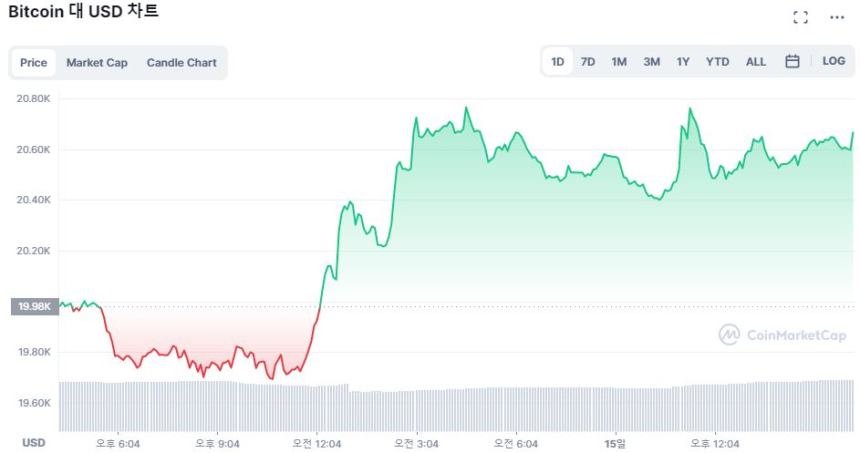Screen dimensions: 860x453
Task: Click the USD currency label below chart
Action: click(x=34, y=443)
